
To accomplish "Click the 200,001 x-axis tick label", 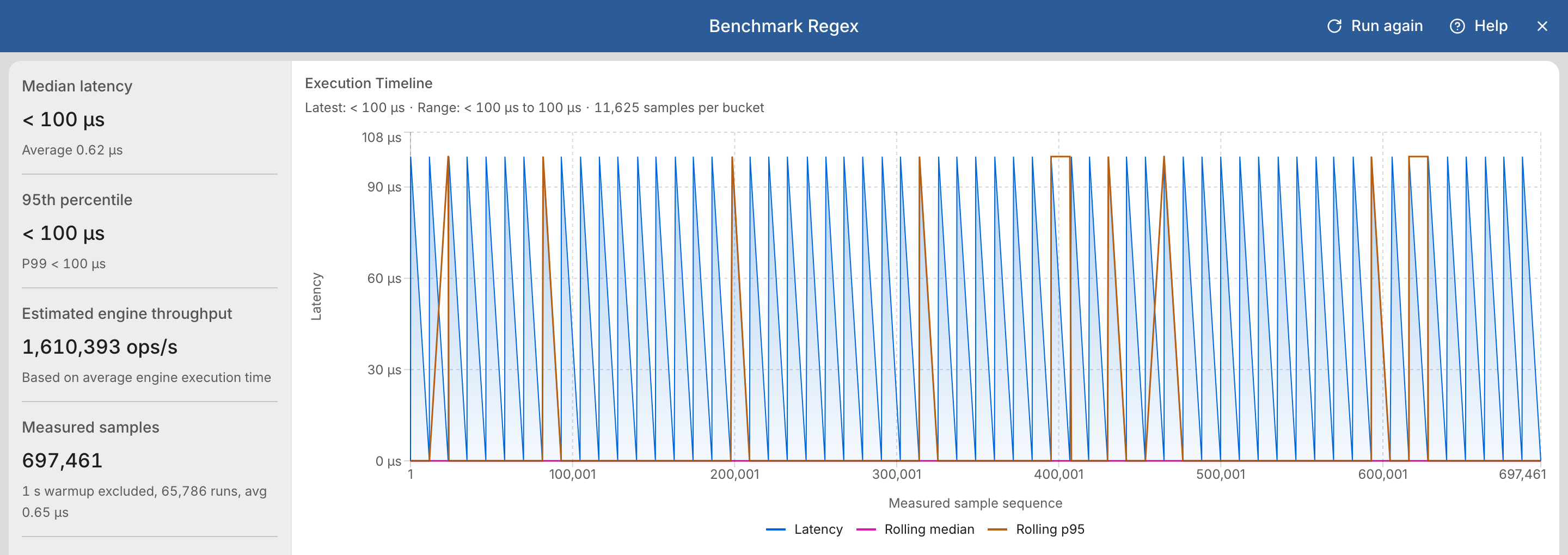I will click(x=734, y=474).
